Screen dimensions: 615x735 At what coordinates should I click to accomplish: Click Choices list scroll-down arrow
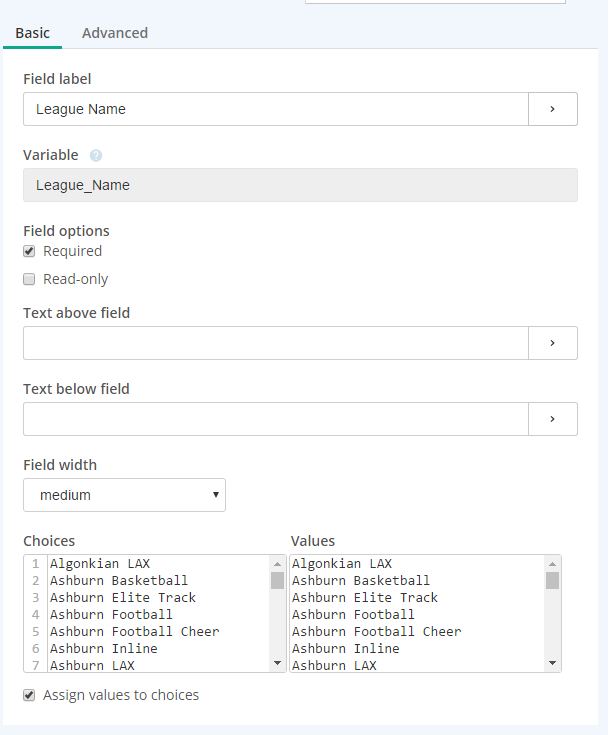tap(277, 664)
